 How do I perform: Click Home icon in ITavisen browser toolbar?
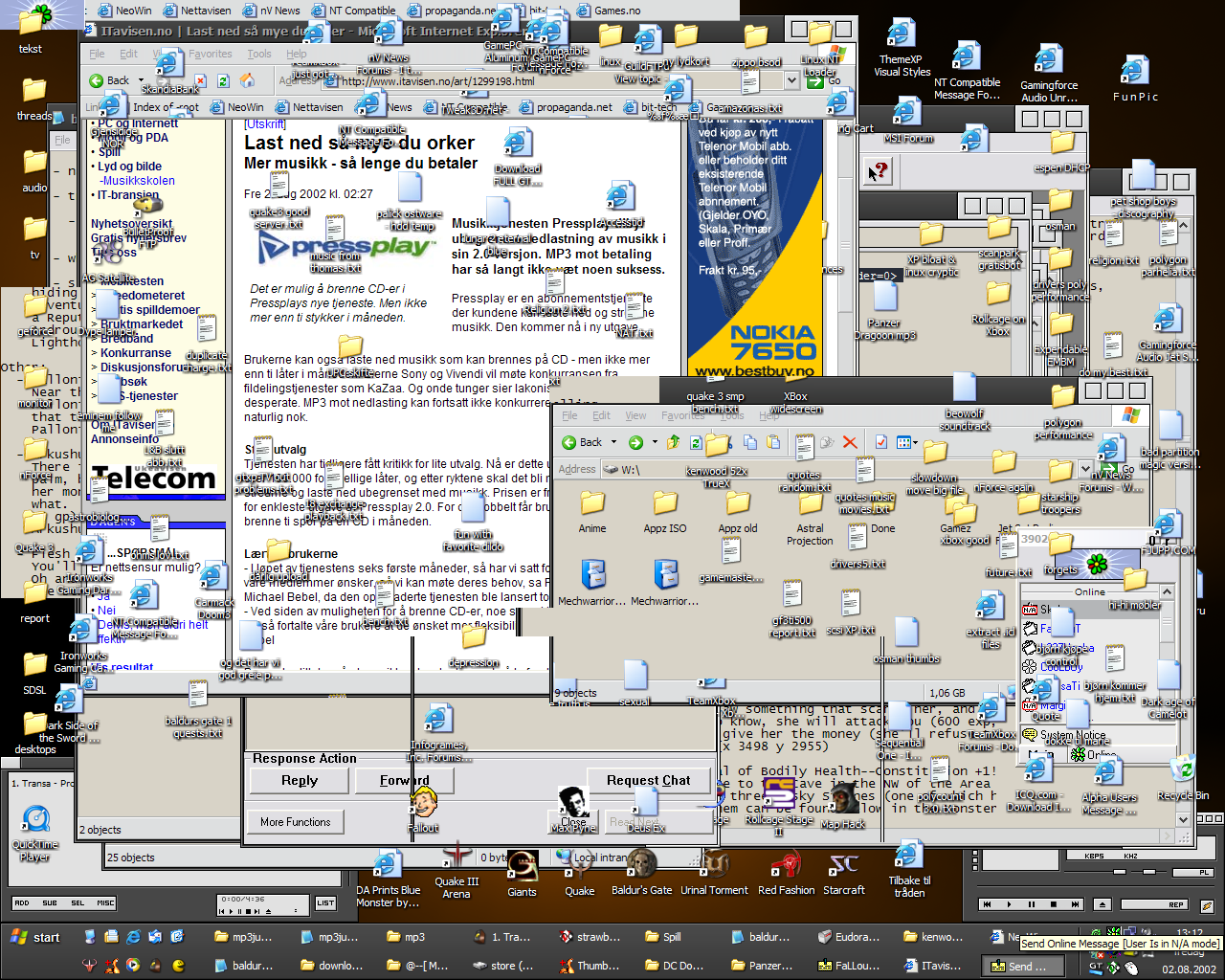coord(248,80)
